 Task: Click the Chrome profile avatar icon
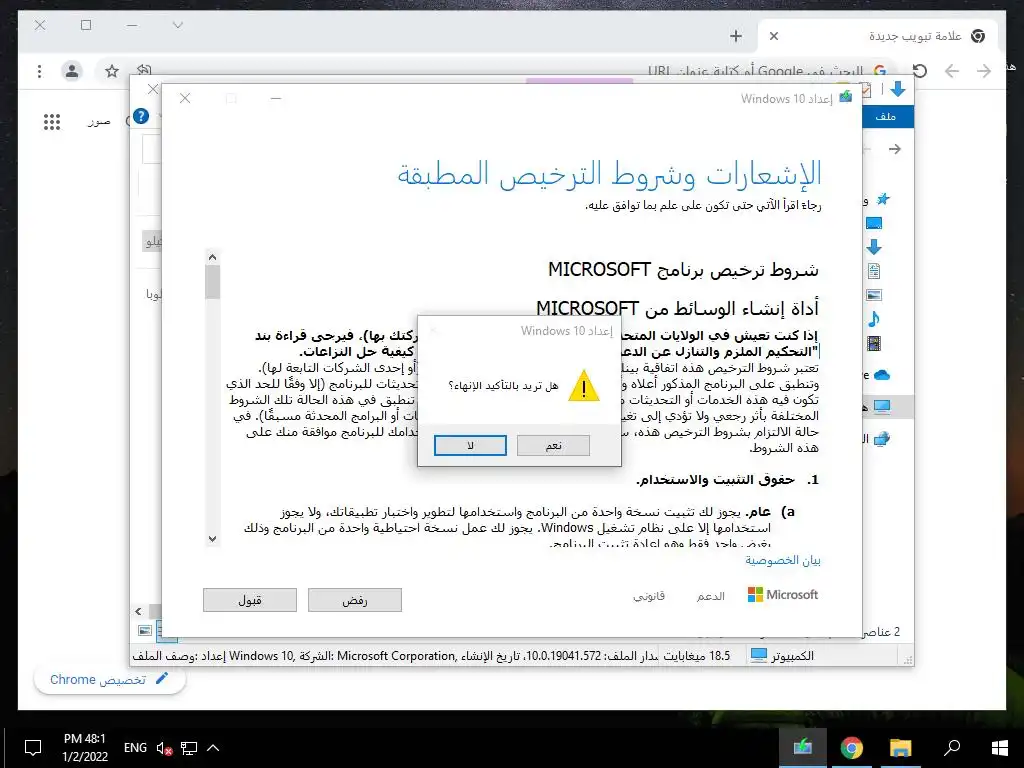pyautogui.click(x=72, y=71)
